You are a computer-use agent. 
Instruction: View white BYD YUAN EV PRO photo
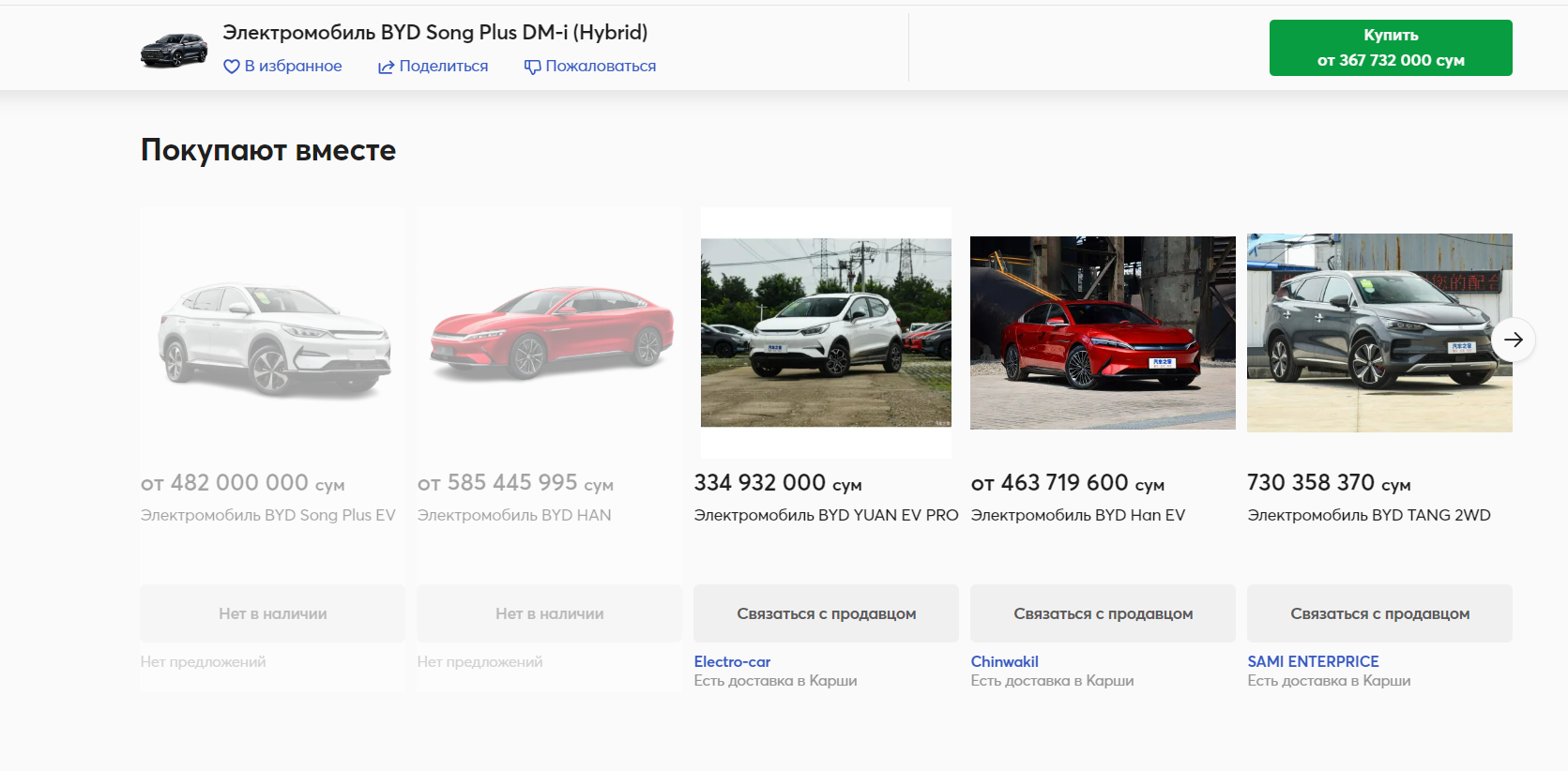click(x=826, y=333)
